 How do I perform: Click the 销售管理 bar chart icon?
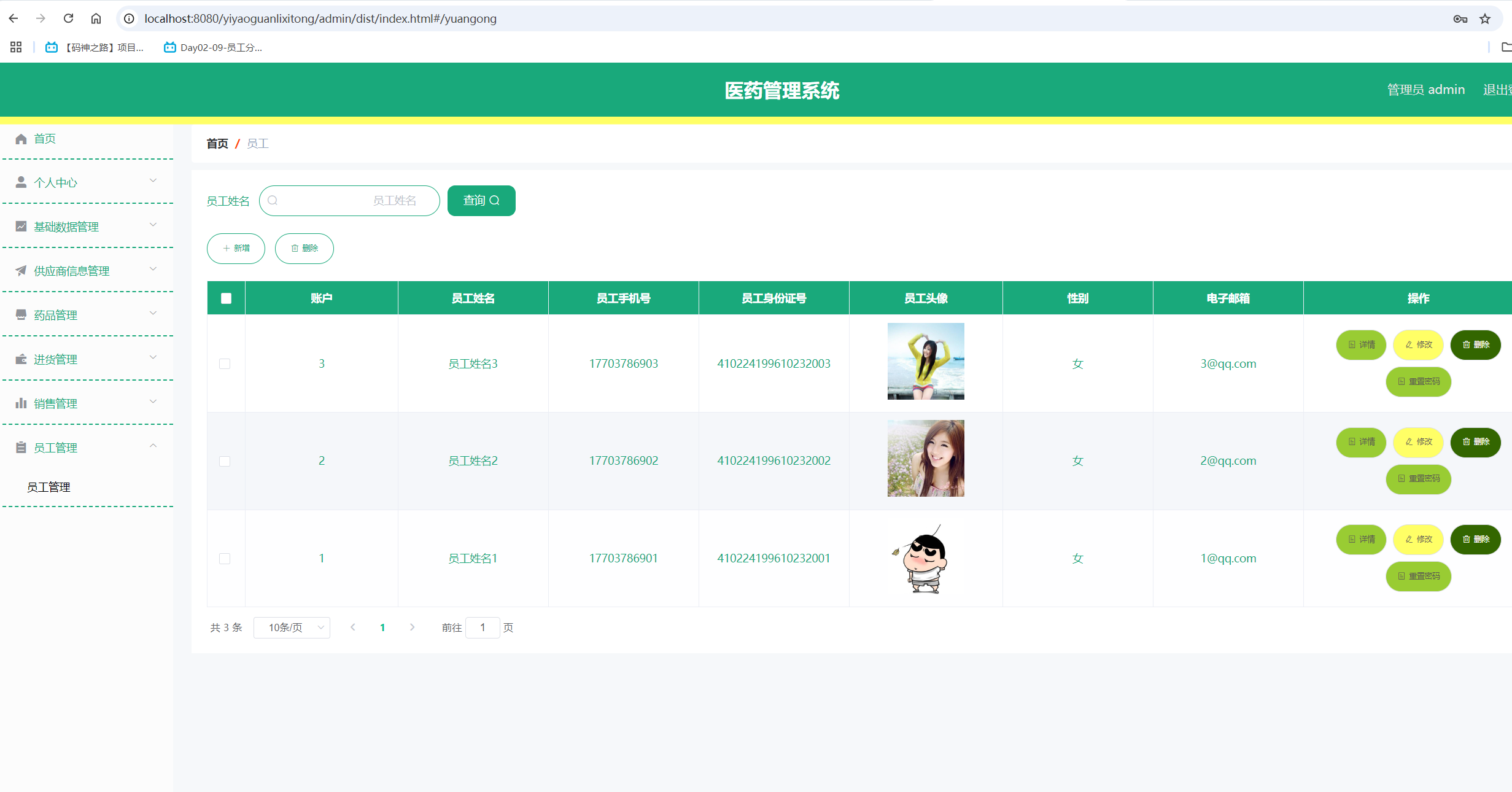pyautogui.click(x=21, y=403)
